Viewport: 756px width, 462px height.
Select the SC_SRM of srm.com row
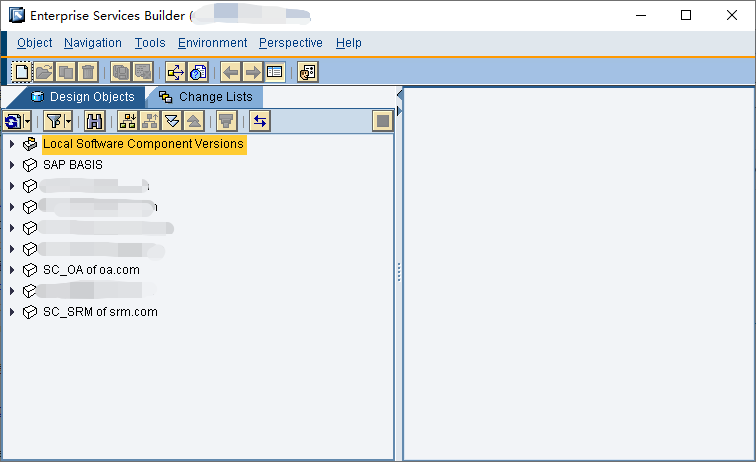point(100,312)
